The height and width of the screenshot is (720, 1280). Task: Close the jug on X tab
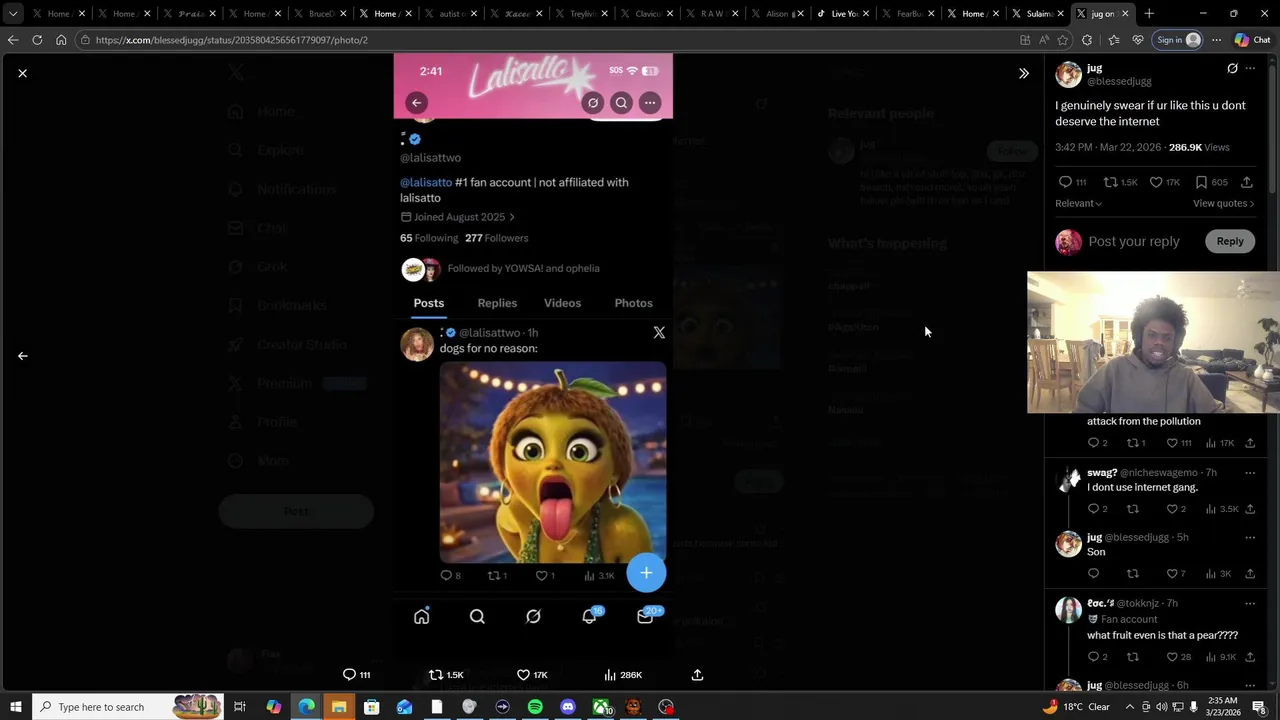[1125, 14]
